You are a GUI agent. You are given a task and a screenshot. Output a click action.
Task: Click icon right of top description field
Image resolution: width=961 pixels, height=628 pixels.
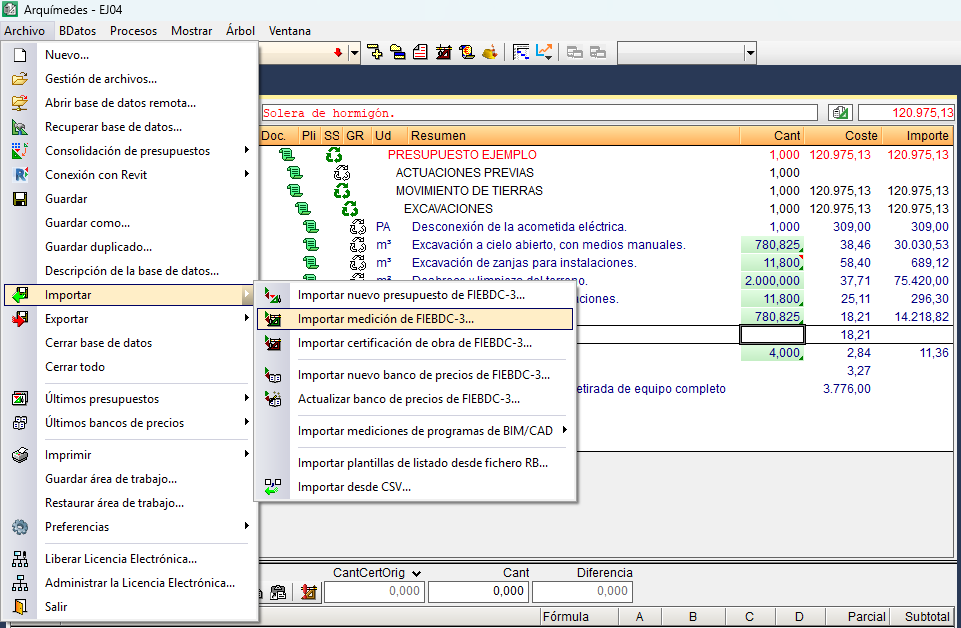click(840, 113)
